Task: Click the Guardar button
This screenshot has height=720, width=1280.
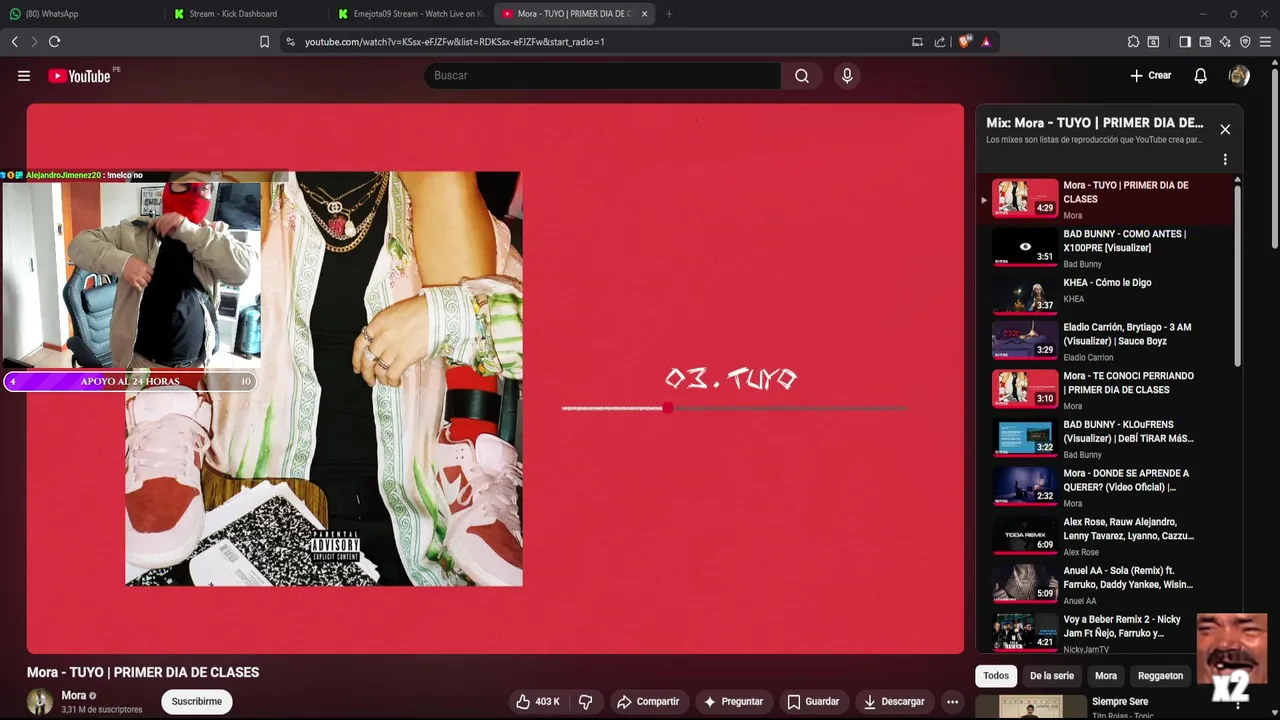Action: 813,702
